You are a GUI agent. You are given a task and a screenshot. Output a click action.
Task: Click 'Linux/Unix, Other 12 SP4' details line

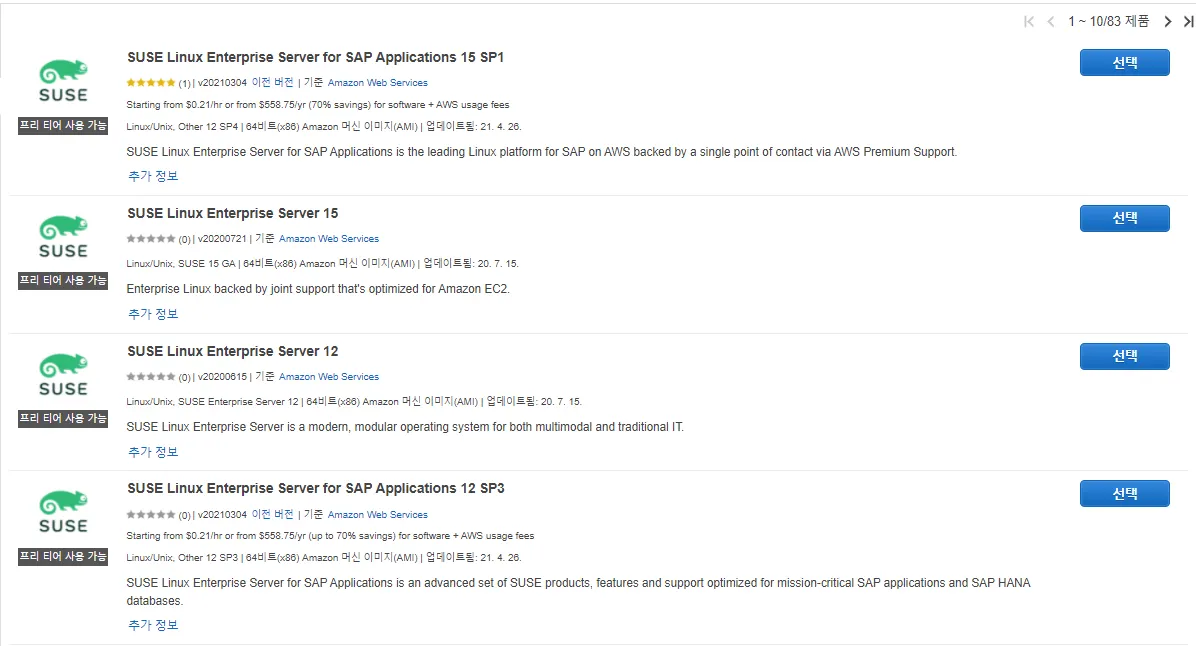(324, 127)
